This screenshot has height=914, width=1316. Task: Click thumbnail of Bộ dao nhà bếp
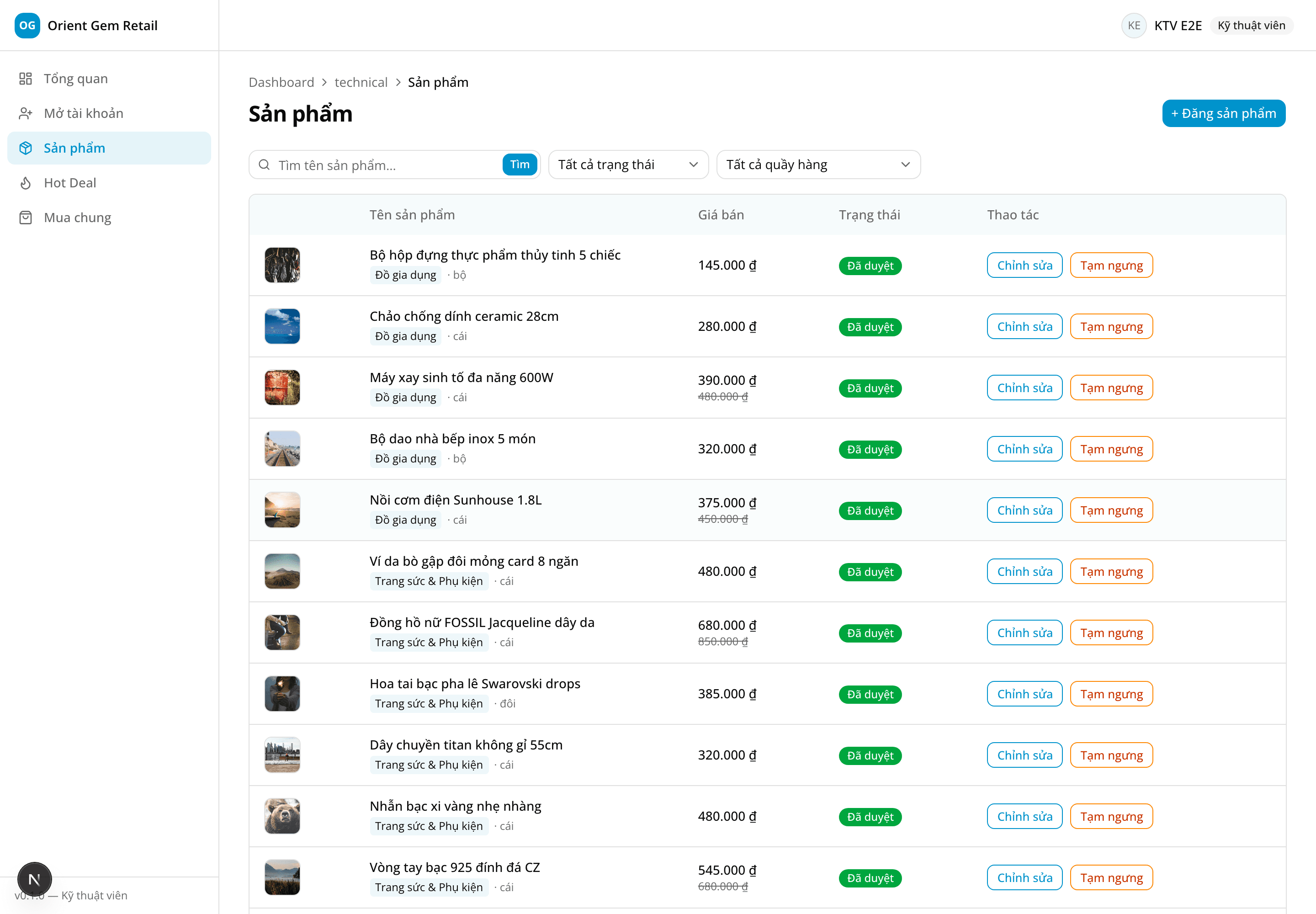point(282,449)
